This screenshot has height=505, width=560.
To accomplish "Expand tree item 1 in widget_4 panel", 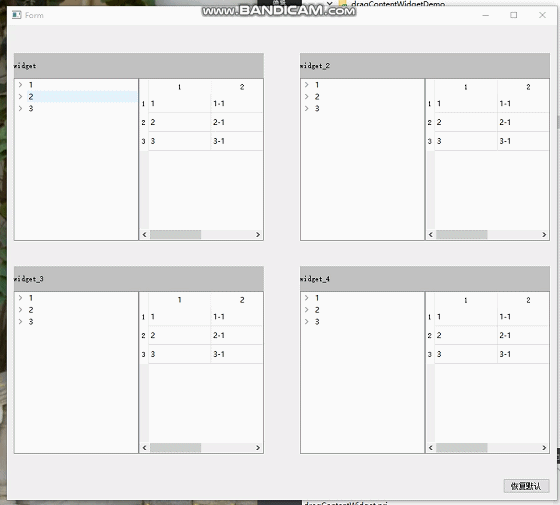I will click(306, 298).
